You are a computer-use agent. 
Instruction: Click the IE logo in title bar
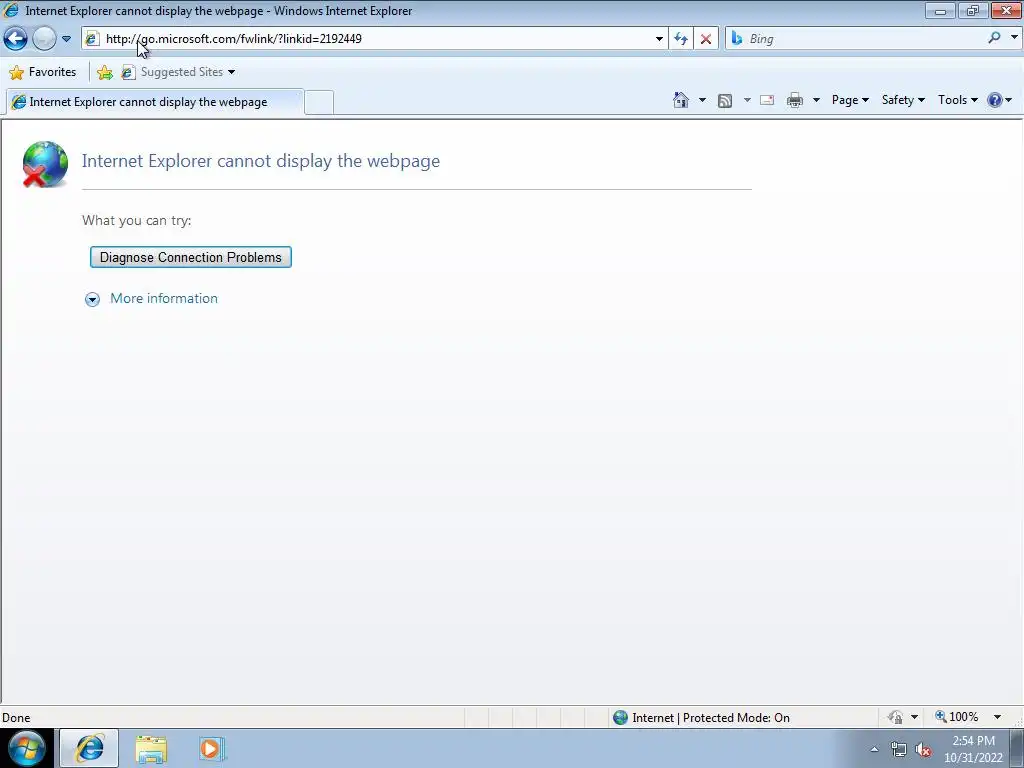(x=11, y=10)
